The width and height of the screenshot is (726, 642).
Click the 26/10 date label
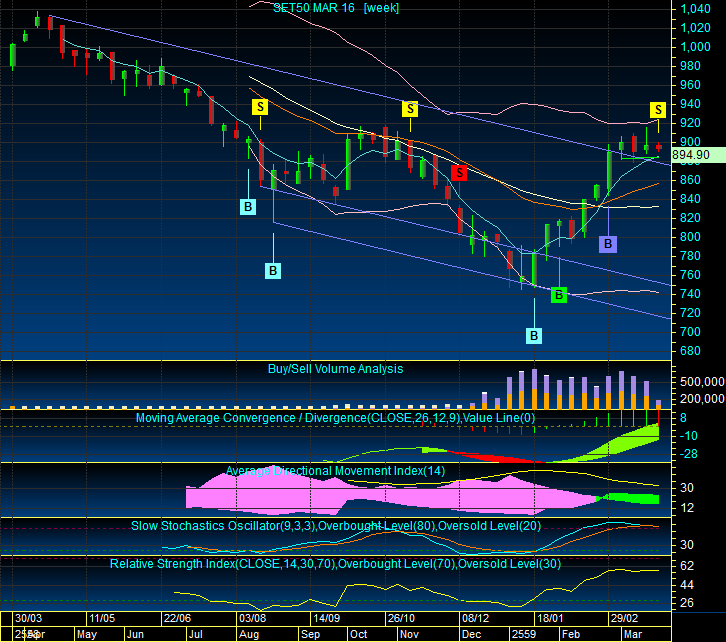[x=401, y=618]
